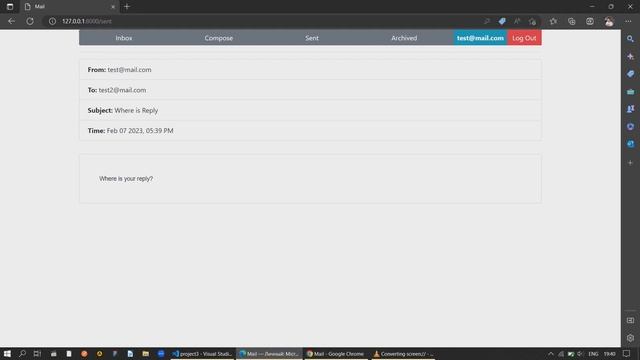Open the taskbar notification center icon
The height and width of the screenshot is (360, 640).
pos(627,354)
